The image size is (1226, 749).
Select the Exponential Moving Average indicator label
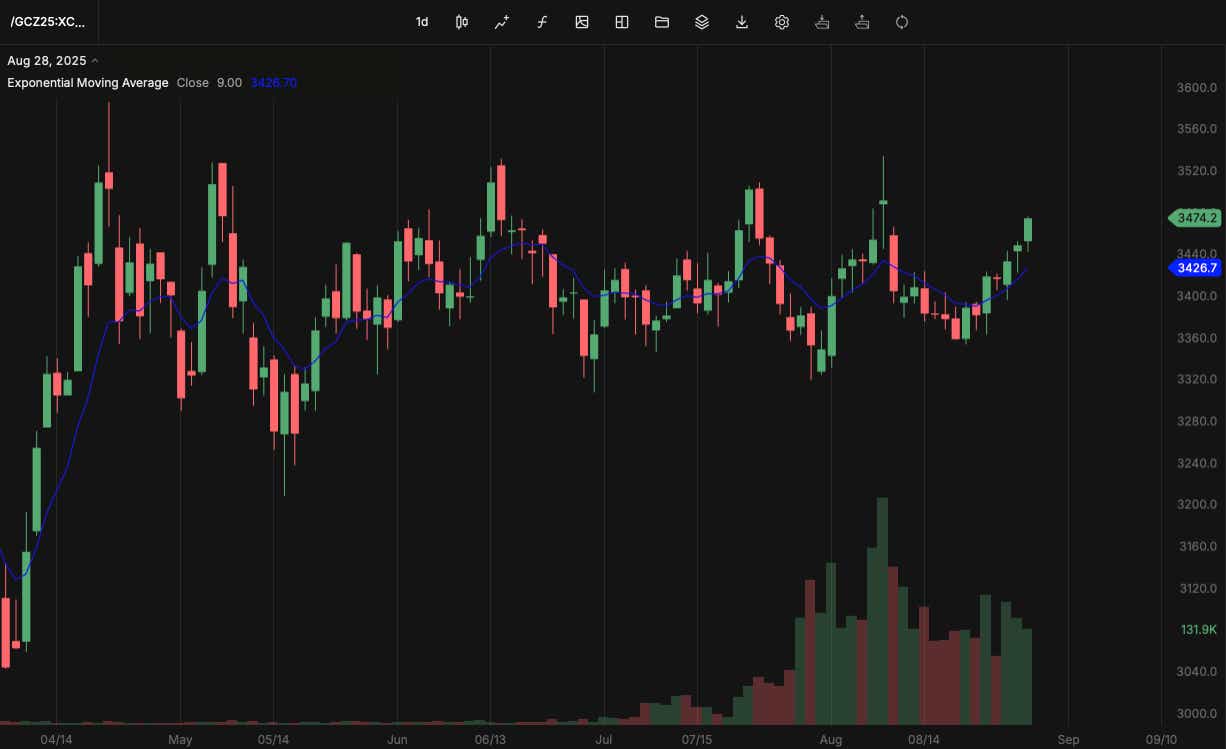(88, 83)
